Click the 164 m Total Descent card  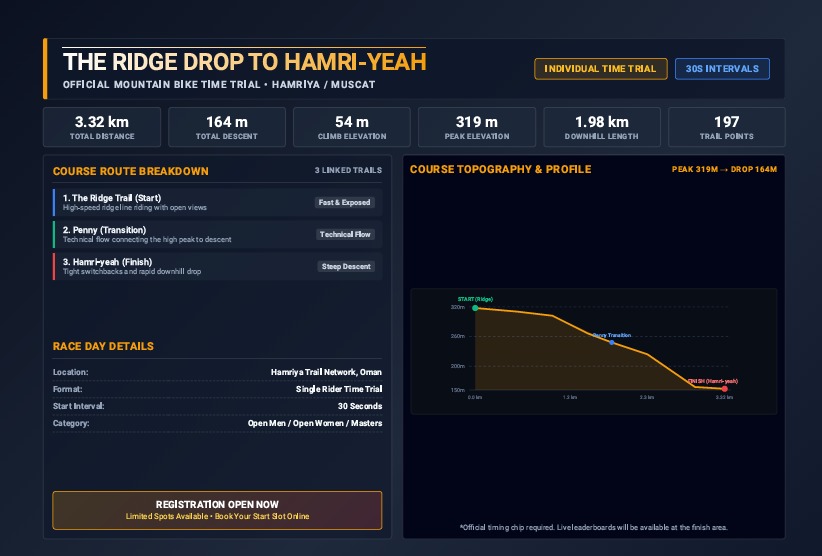[x=226, y=127]
